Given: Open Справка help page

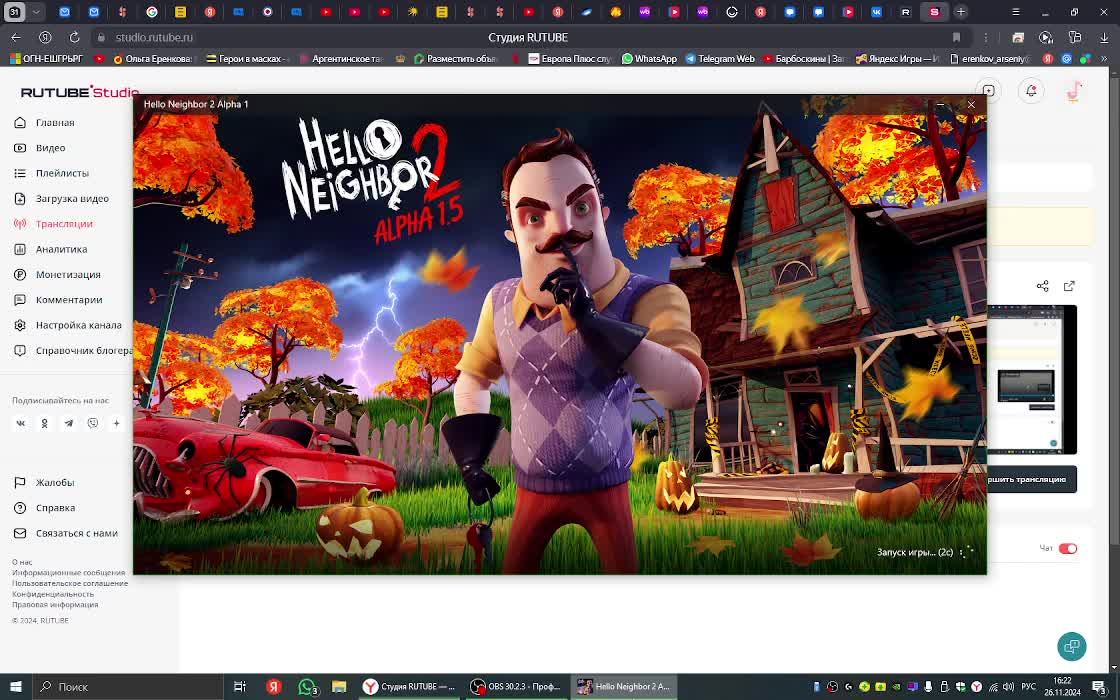Looking at the screenshot, I should coord(55,508).
